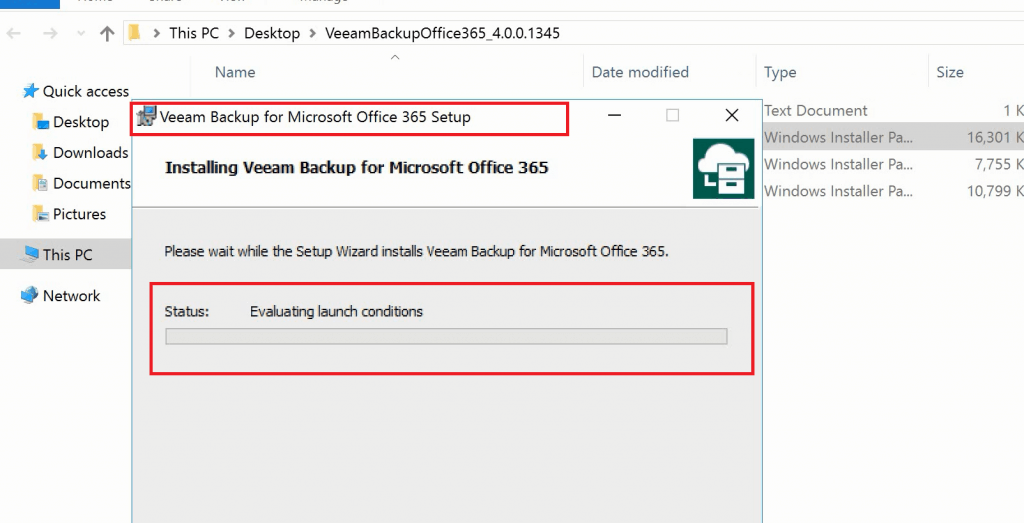Click the installation progress bar
Image resolution: width=1024 pixels, height=523 pixels.
[446, 336]
